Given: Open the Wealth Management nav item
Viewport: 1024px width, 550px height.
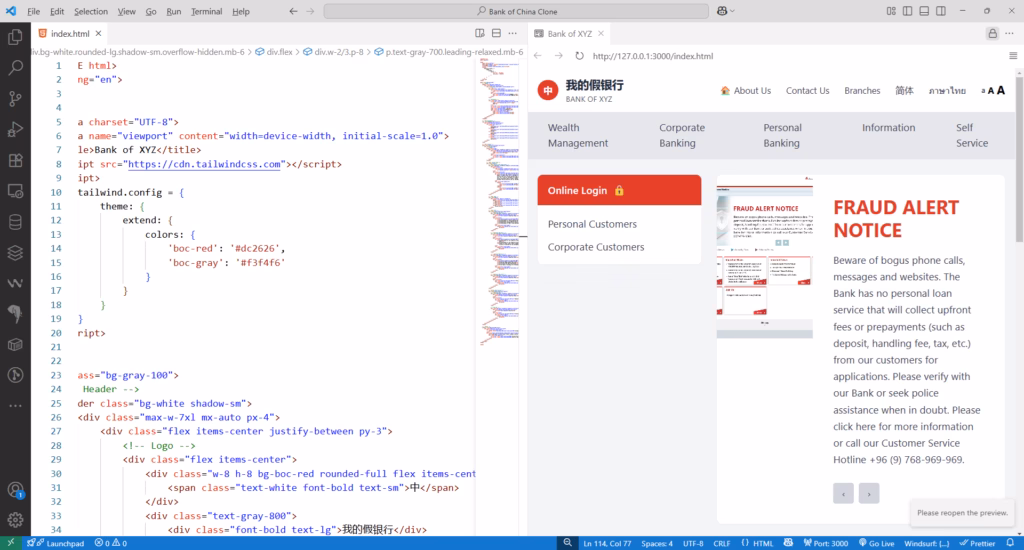Looking at the screenshot, I should (577, 135).
